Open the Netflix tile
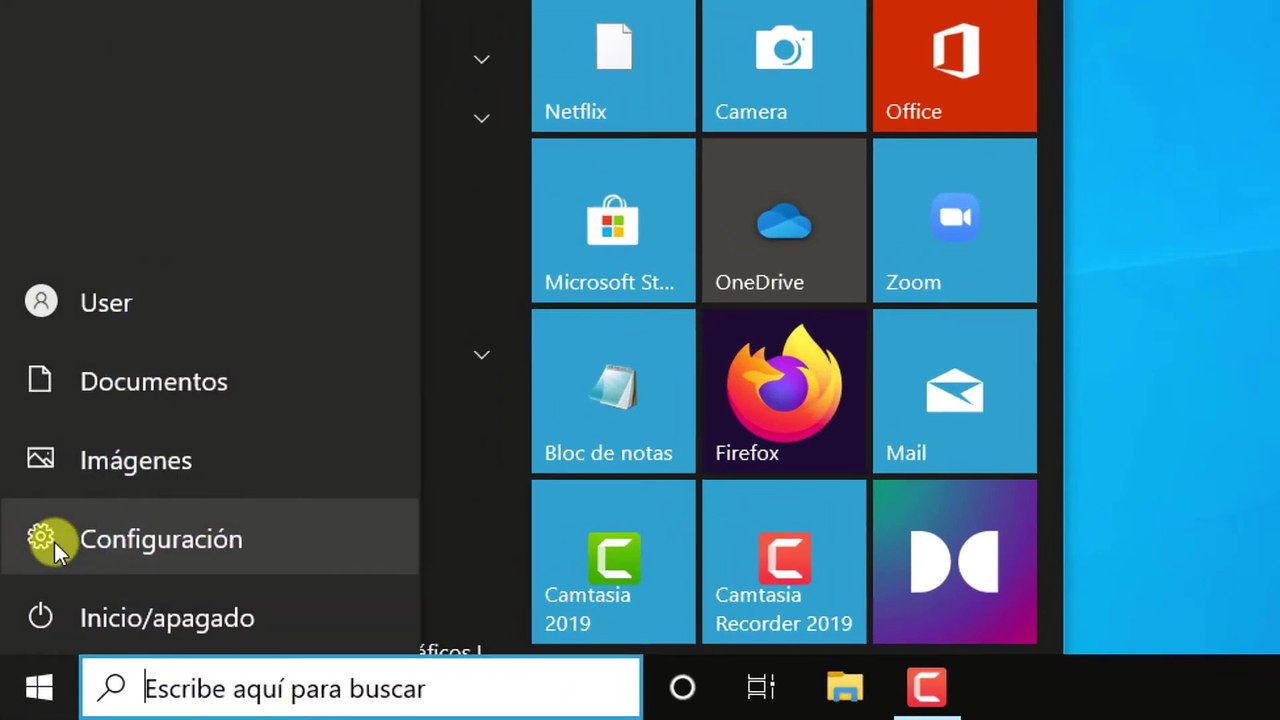This screenshot has width=1280, height=720. pos(613,66)
